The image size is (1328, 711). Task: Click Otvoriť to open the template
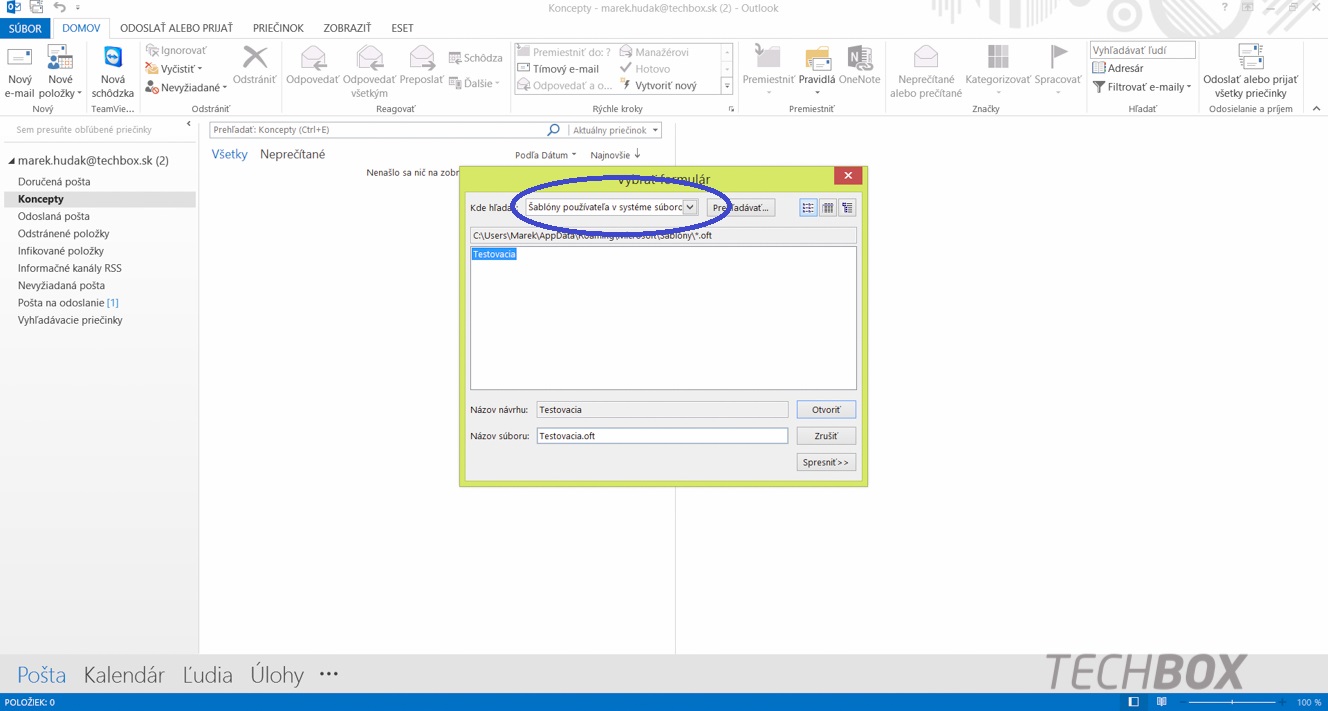click(826, 410)
